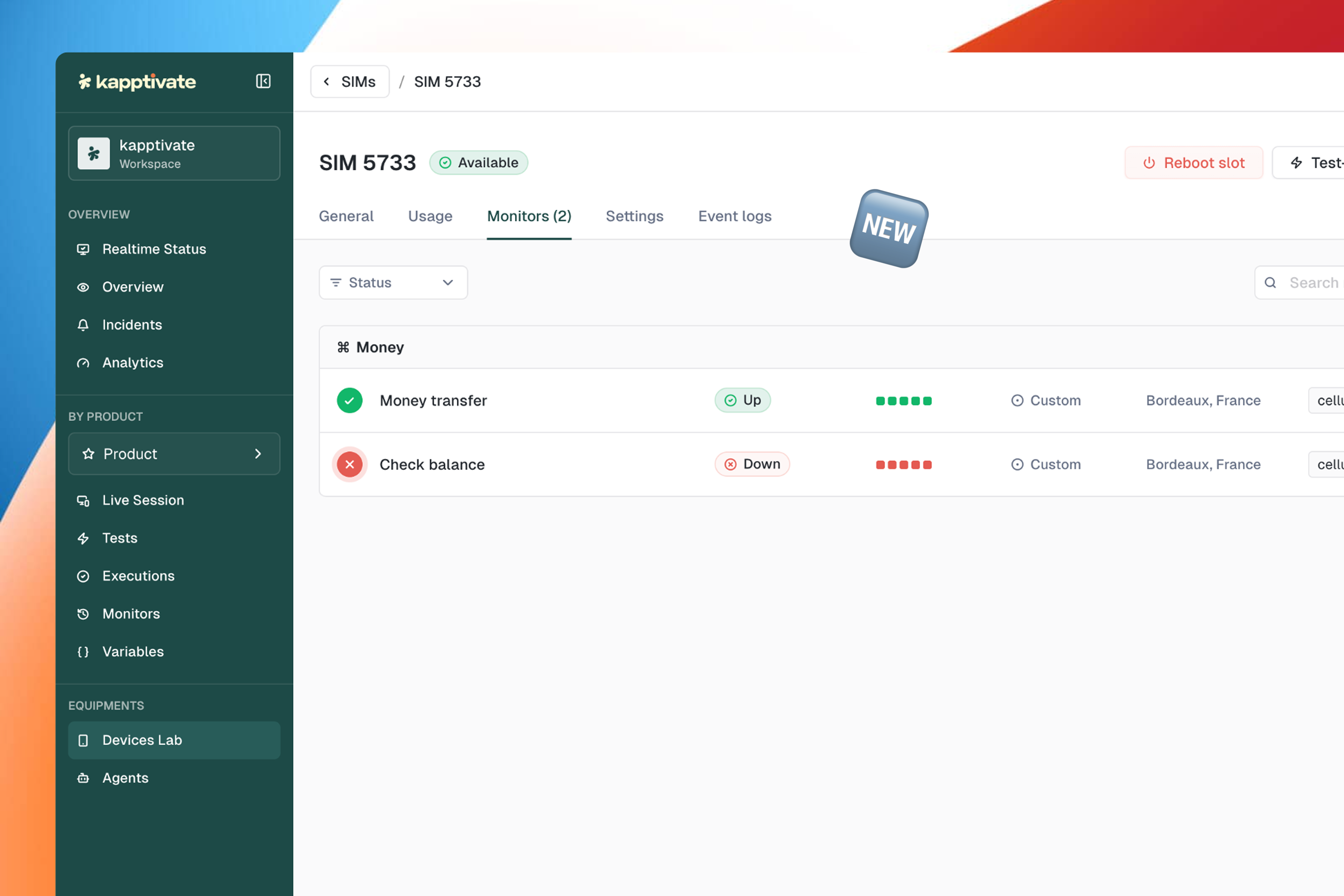Viewport: 1344px width, 896px height.
Task: Open Live Session in sidebar
Action: (143, 500)
